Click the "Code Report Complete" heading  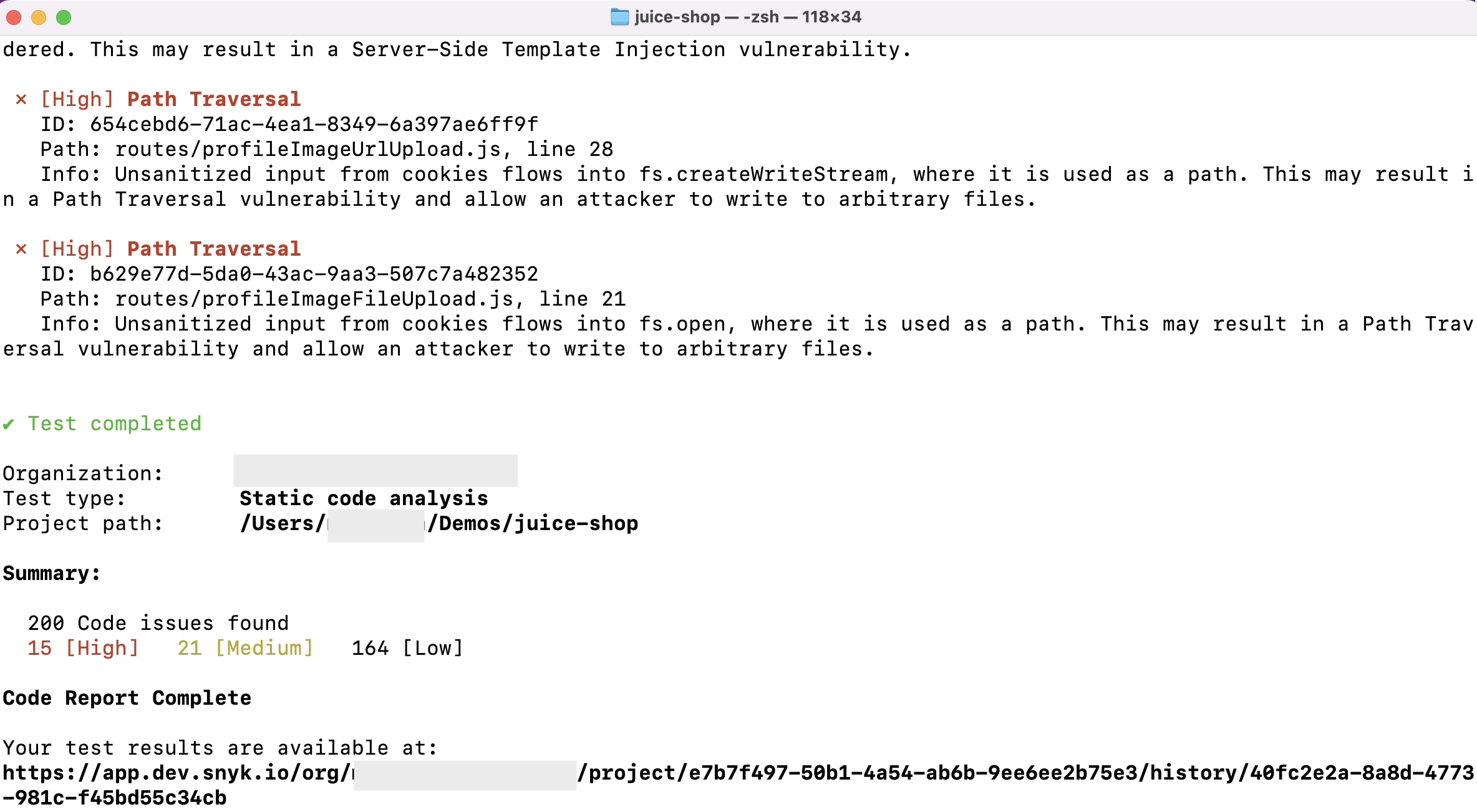[x=127, y=698]
